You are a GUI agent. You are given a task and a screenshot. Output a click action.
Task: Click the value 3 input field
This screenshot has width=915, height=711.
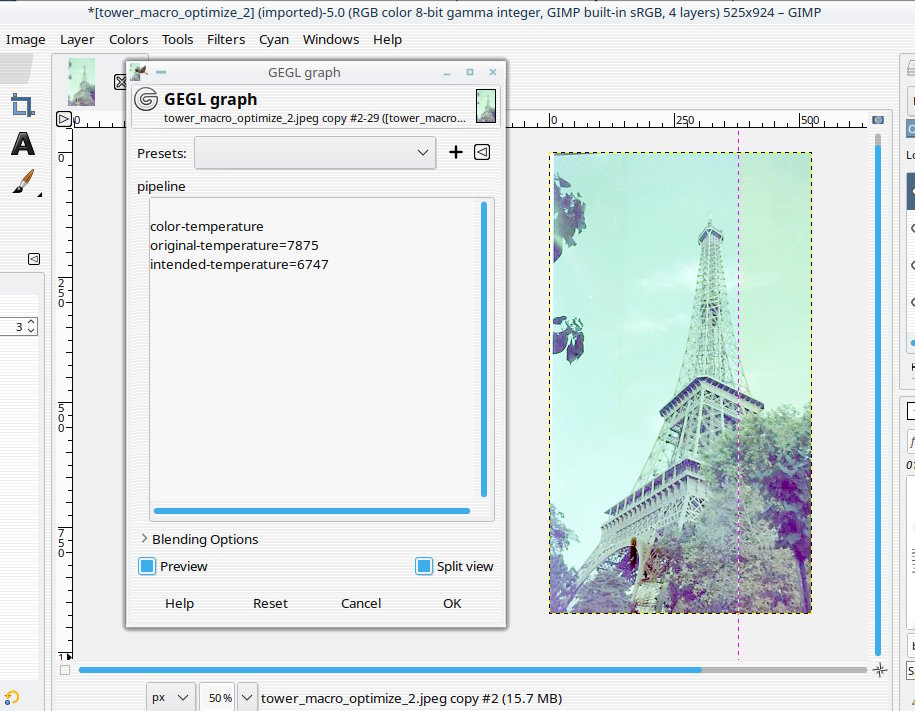click(x=13, y=327)
